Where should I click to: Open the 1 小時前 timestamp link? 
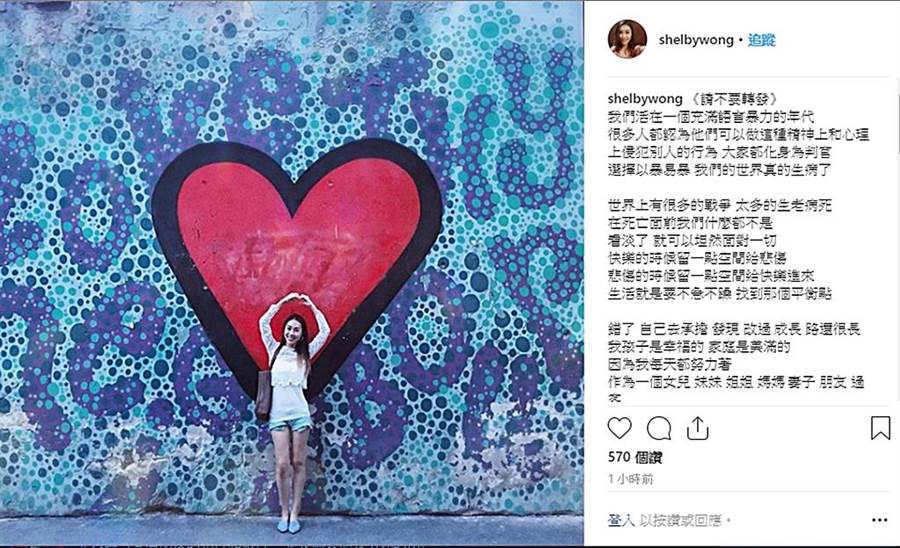630,479
